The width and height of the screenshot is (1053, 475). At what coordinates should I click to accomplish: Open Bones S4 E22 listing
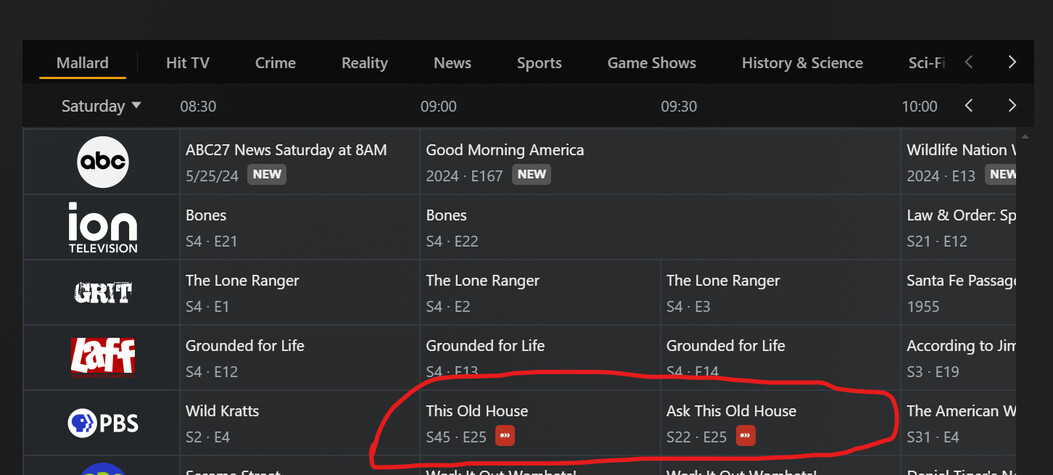pyautogui.click(x=660, y=227)
